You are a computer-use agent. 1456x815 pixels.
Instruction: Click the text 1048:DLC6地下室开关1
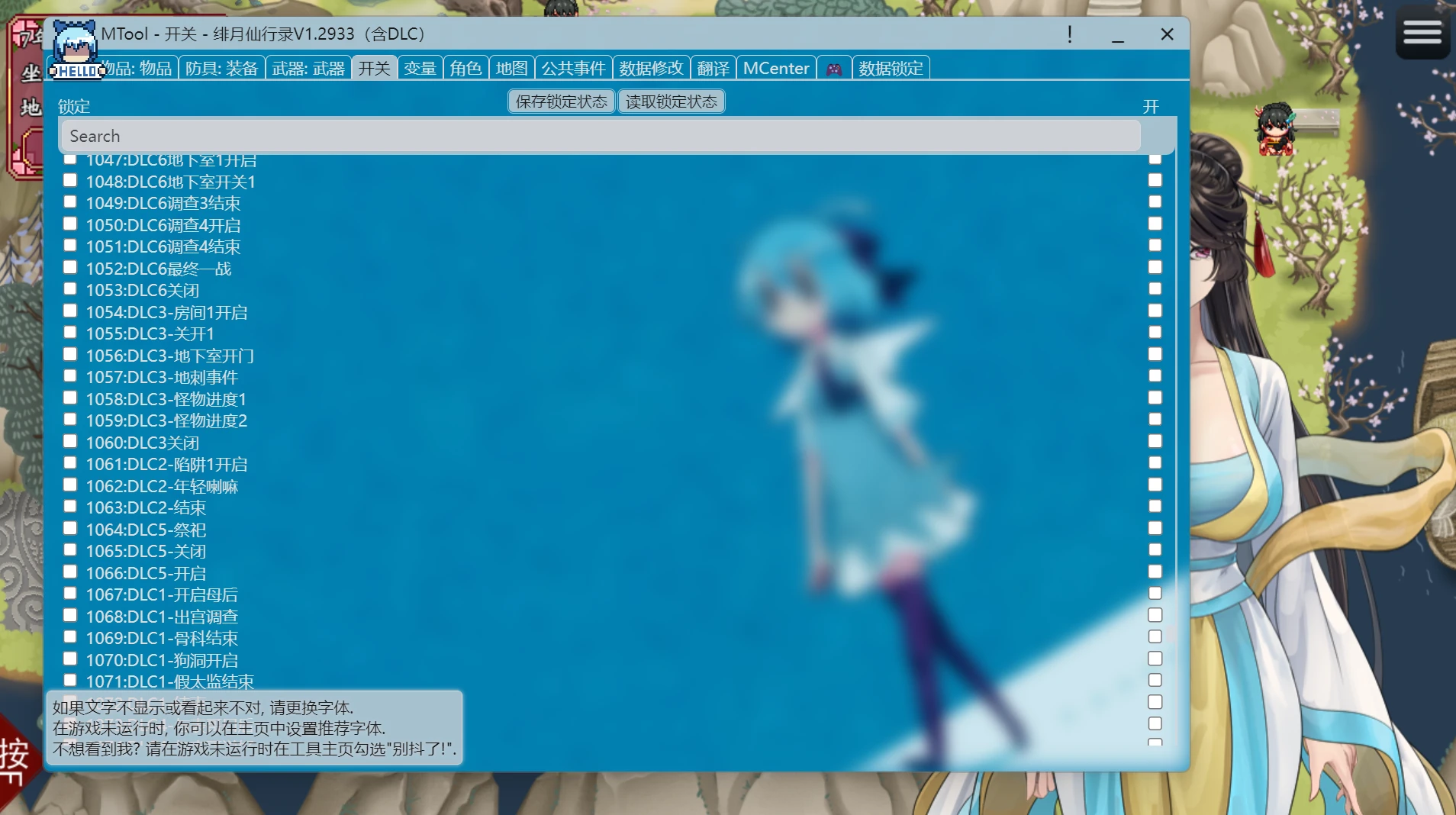[171, 182]
